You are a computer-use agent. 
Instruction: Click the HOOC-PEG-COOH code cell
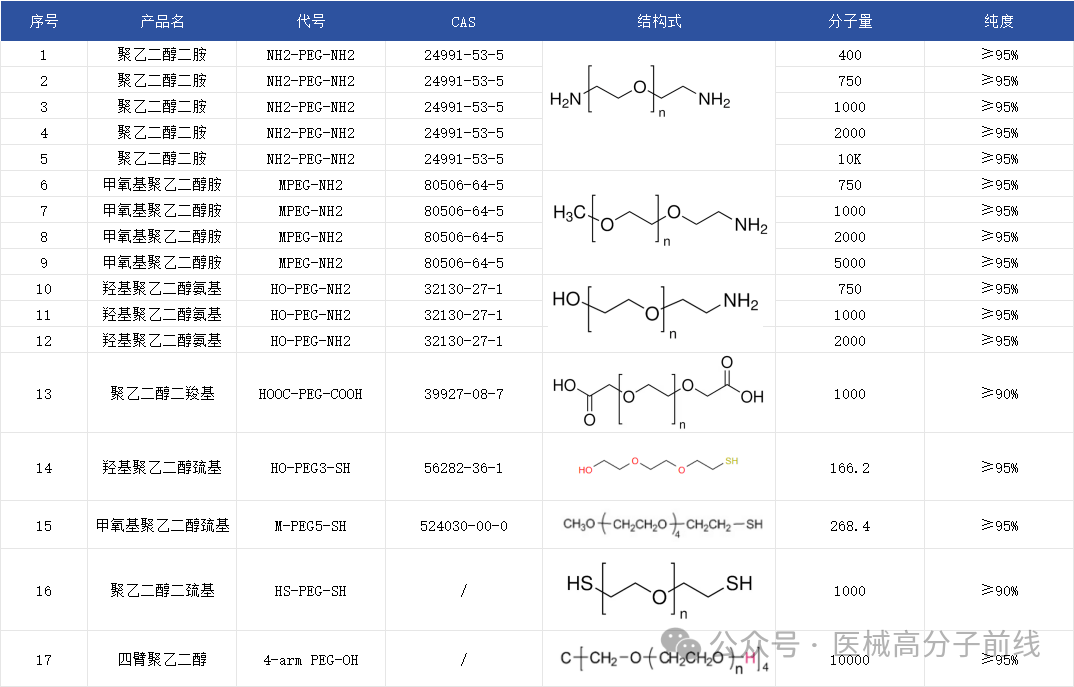311,394
